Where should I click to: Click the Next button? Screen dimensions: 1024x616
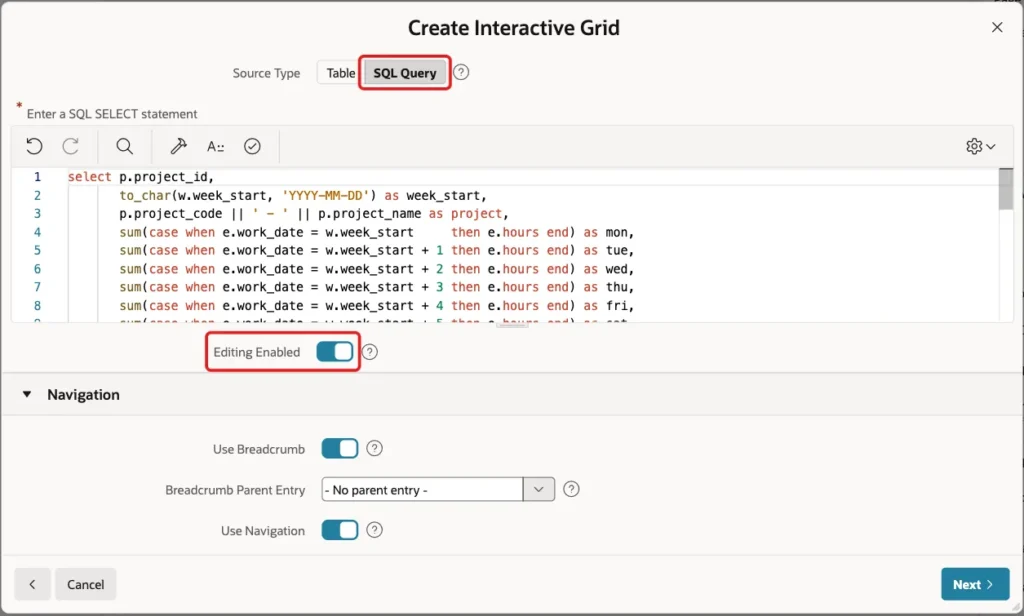pyautogui.click(x=975, y=584)
